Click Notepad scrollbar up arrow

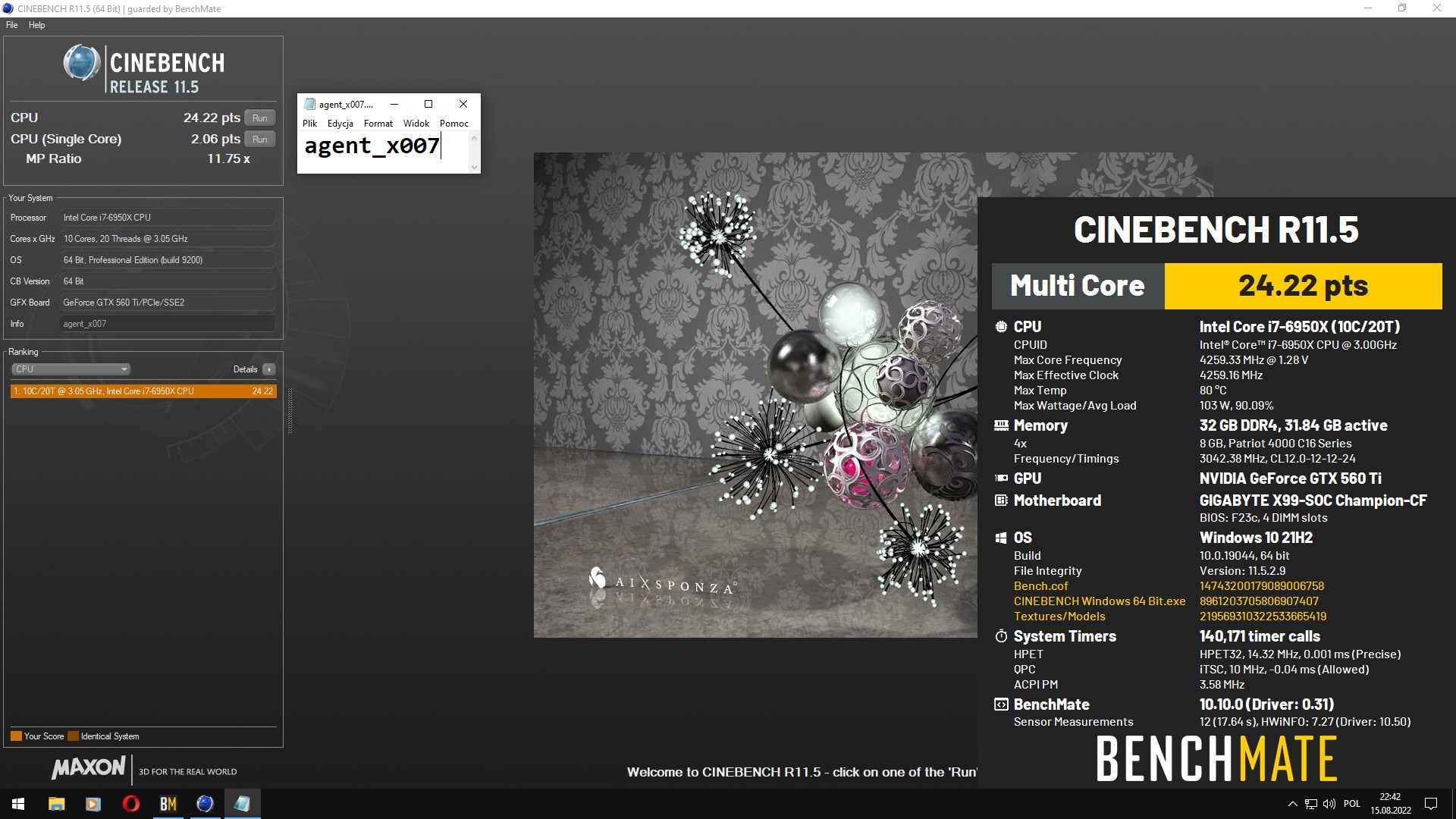point(474,138)
